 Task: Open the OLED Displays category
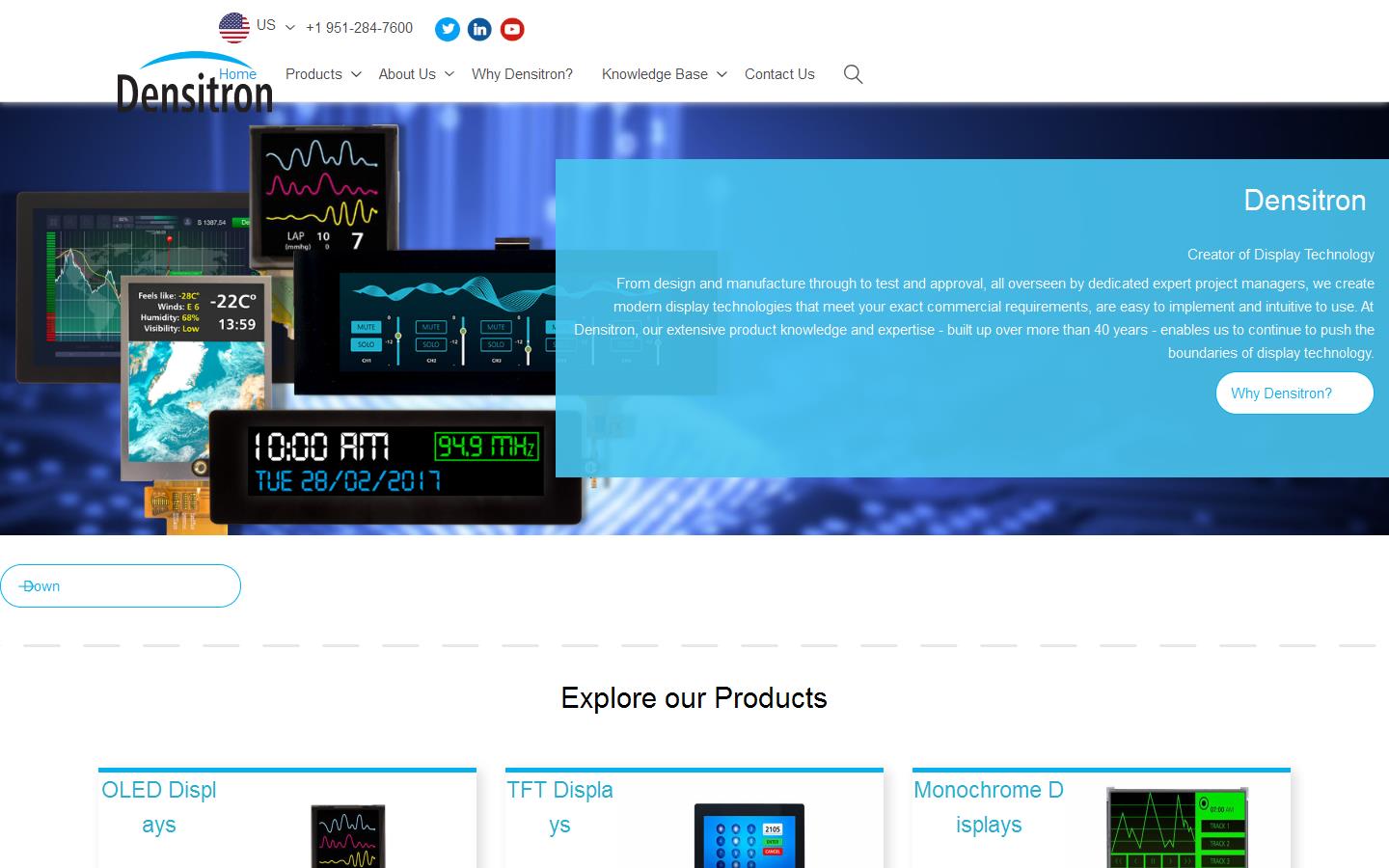[159, 807]
